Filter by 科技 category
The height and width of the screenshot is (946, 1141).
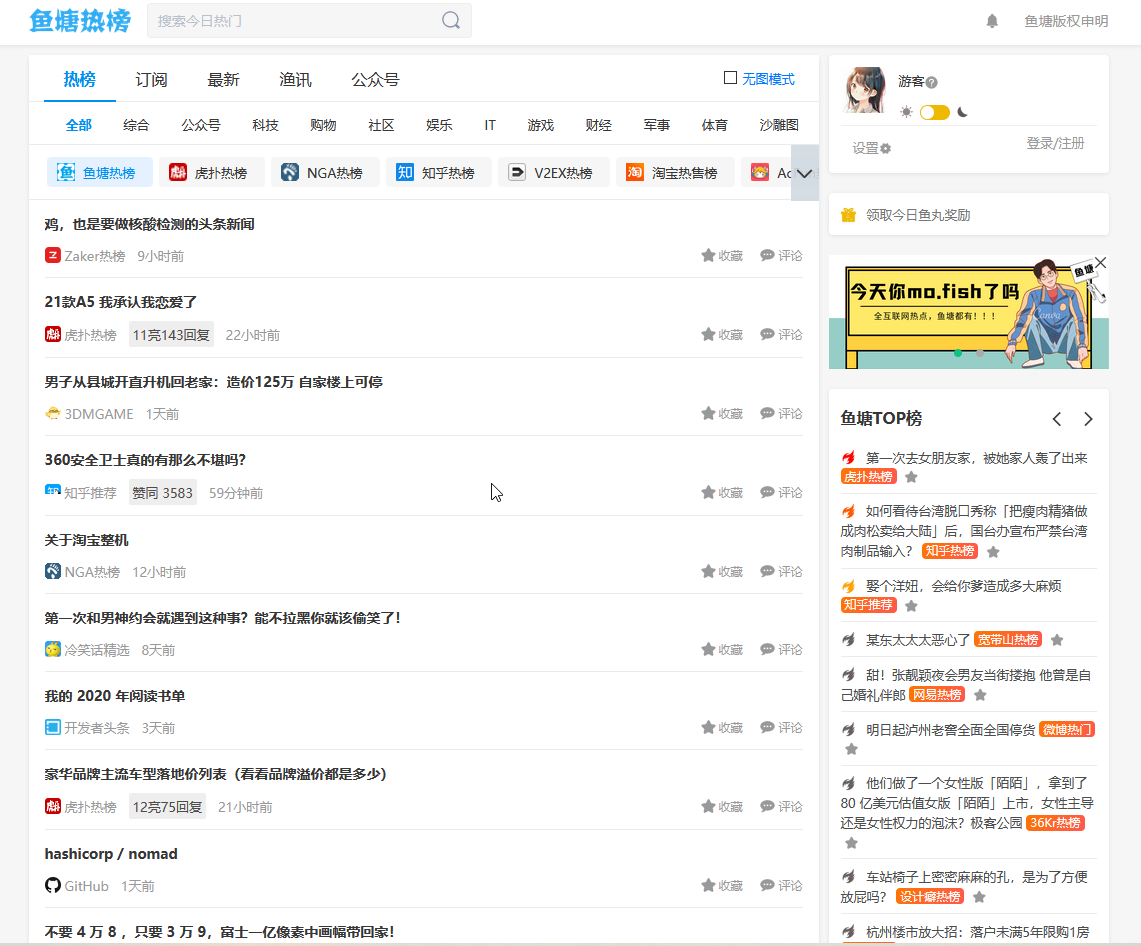tap(266, 125)
